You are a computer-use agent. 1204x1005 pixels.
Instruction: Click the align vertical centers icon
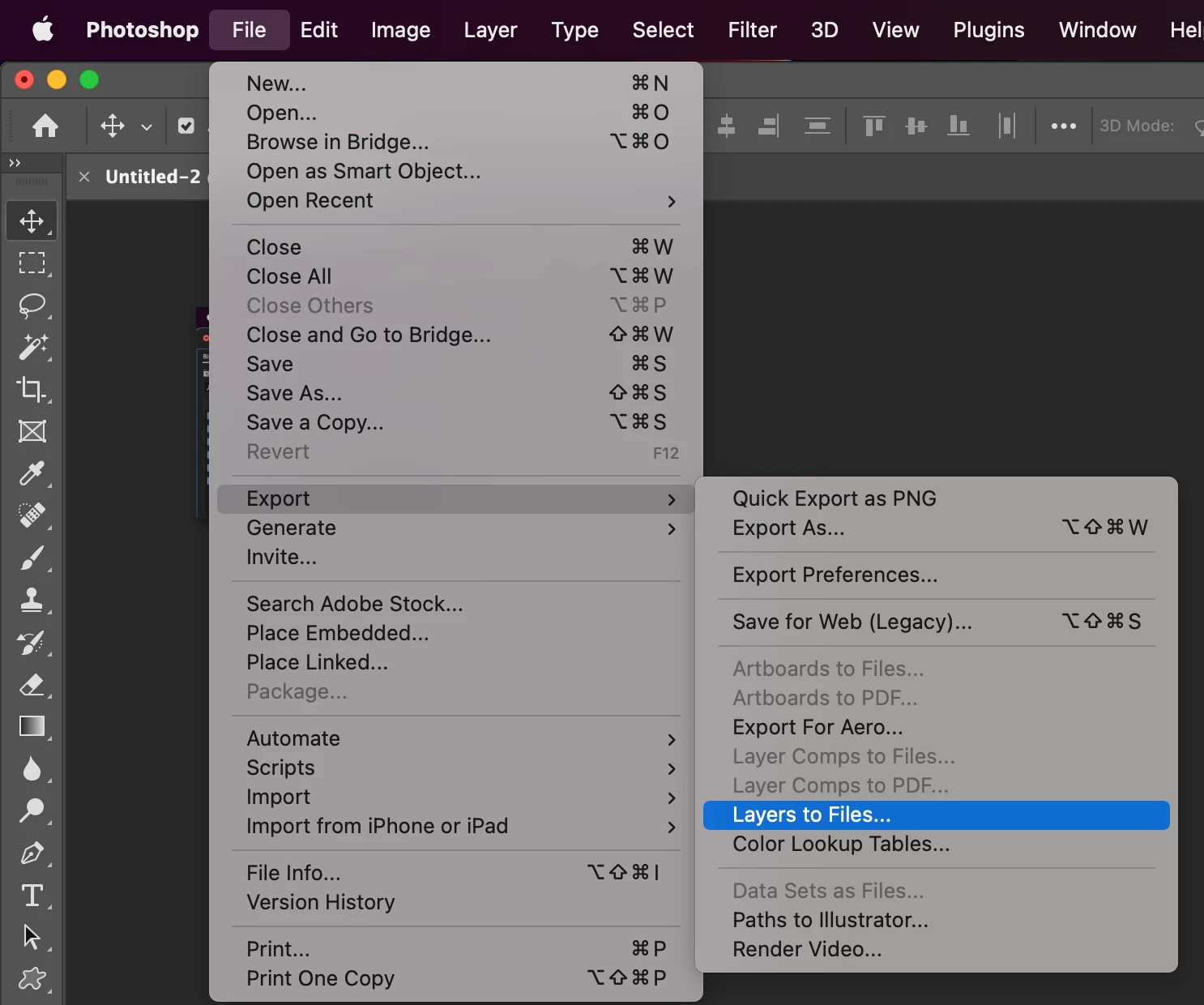tap(916, 126)
